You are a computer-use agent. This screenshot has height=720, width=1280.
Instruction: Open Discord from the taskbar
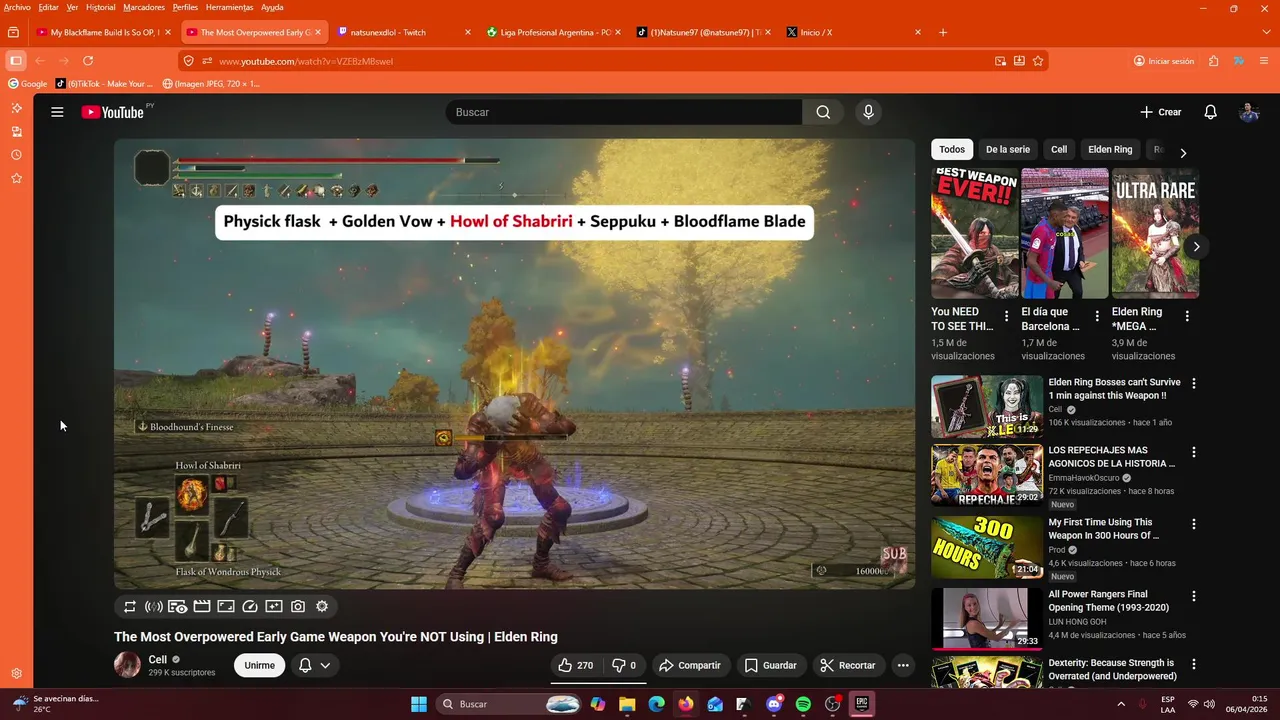(774, 704)
